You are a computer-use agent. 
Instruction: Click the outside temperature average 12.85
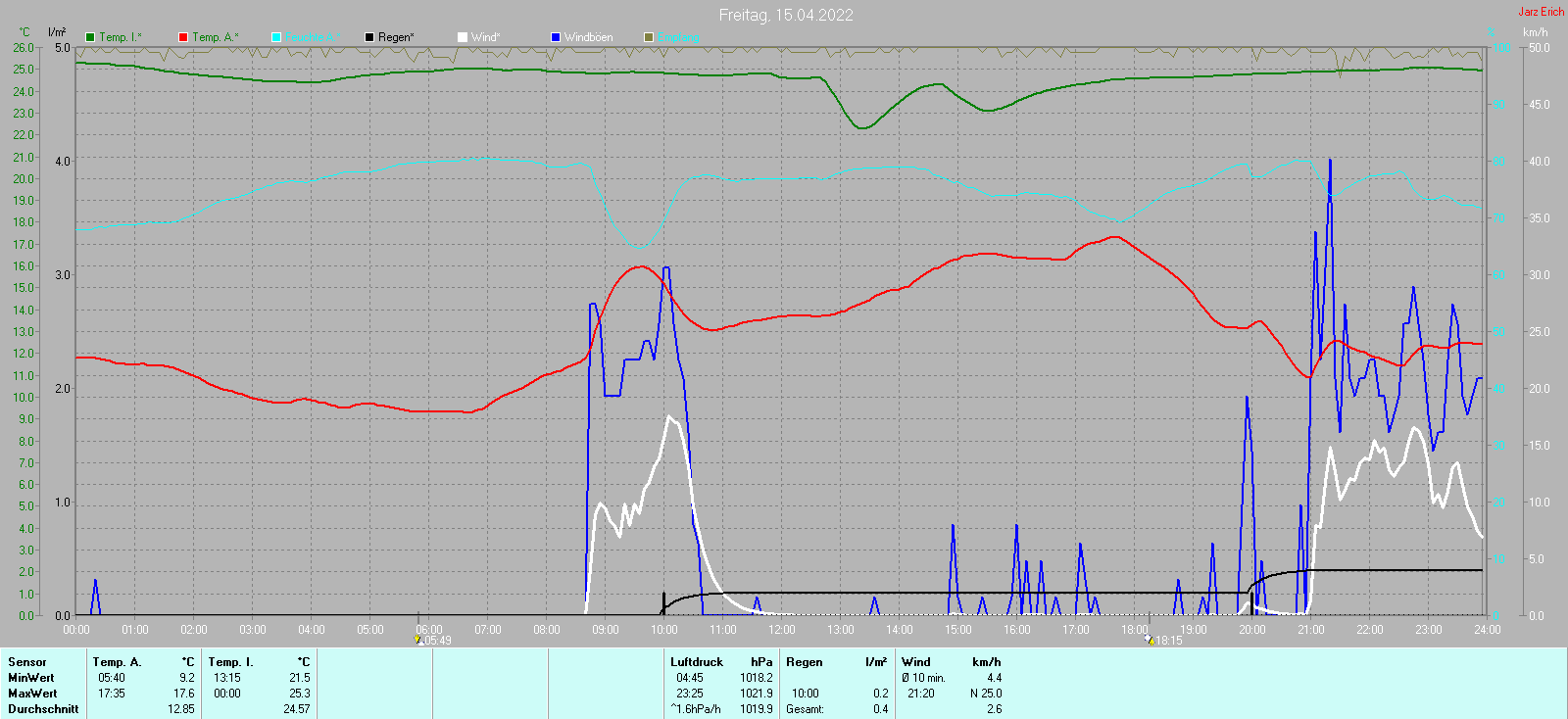[181, 709]
